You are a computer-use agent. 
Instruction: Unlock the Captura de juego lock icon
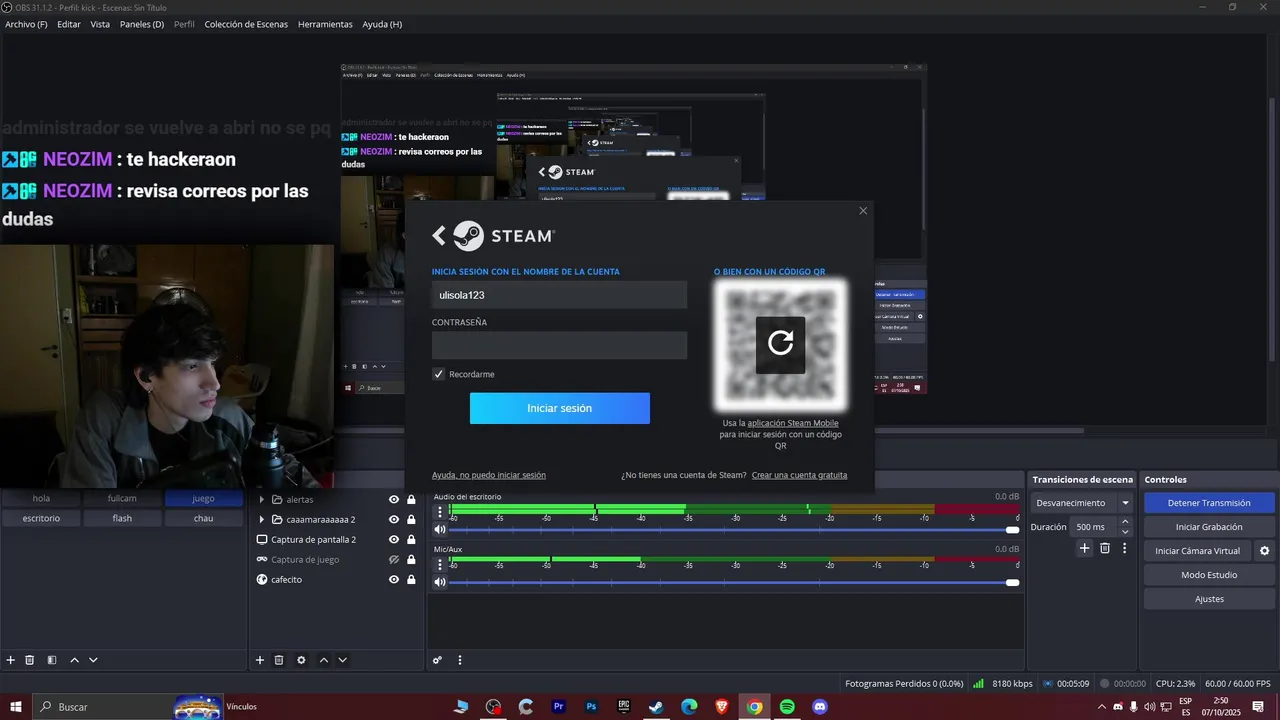[411, 560]
